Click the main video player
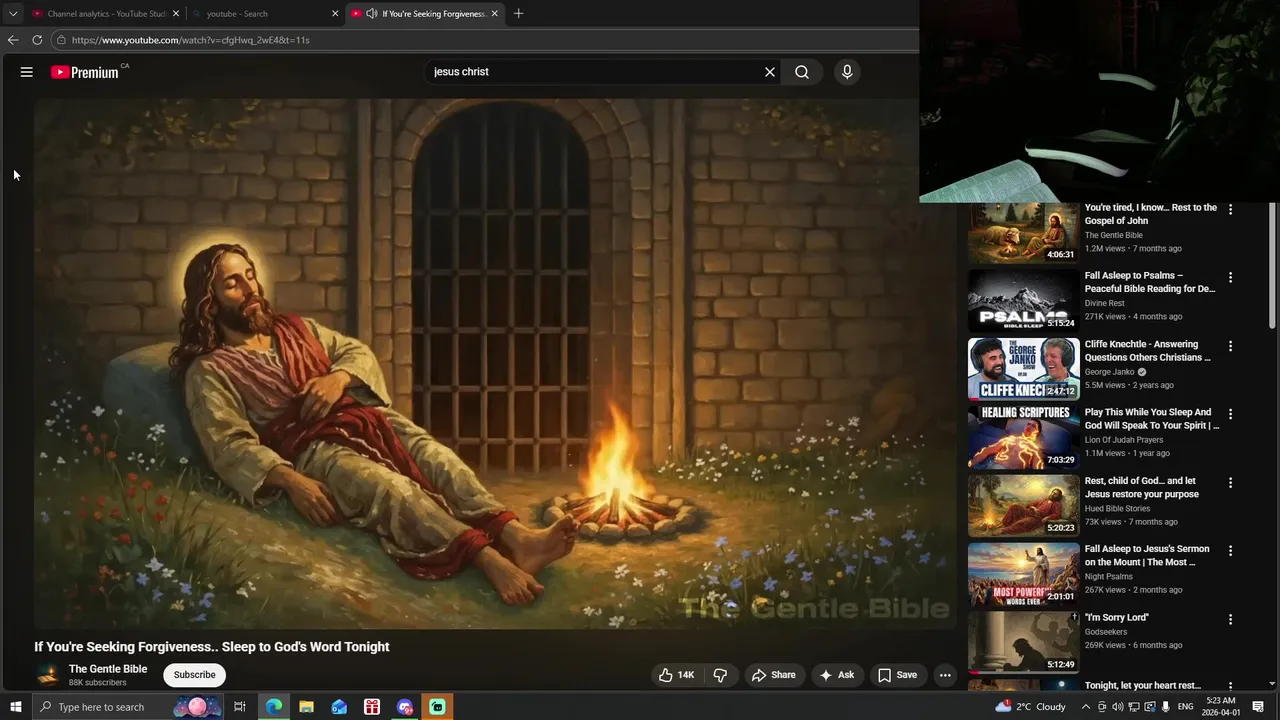Screen dimensions: 1280x720 pyautogui.click(x=495, y=363)
